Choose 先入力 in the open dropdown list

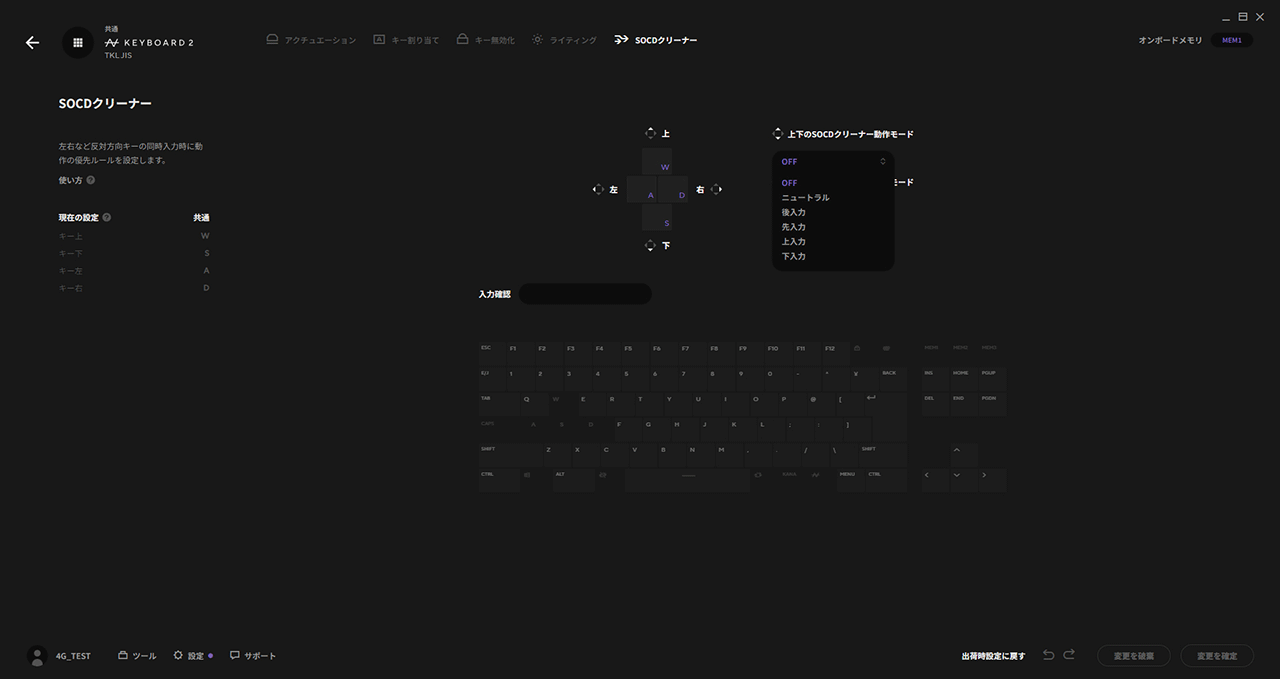[793, 226]
